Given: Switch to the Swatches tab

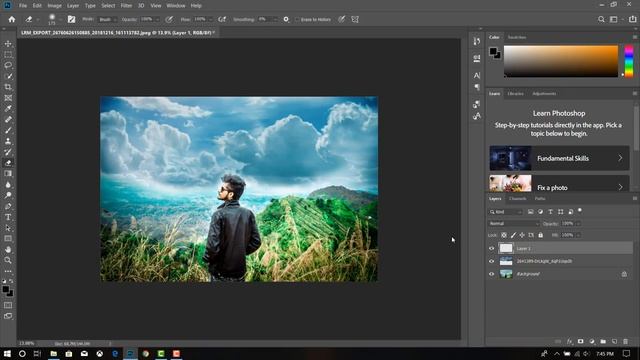Looking at the screenshot, I should [517, 37].
